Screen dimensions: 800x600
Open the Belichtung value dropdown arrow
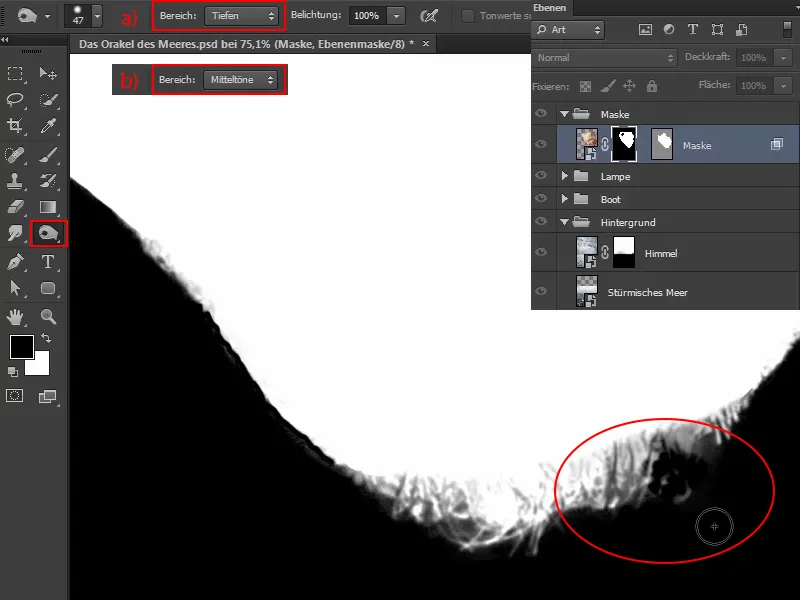396,16
